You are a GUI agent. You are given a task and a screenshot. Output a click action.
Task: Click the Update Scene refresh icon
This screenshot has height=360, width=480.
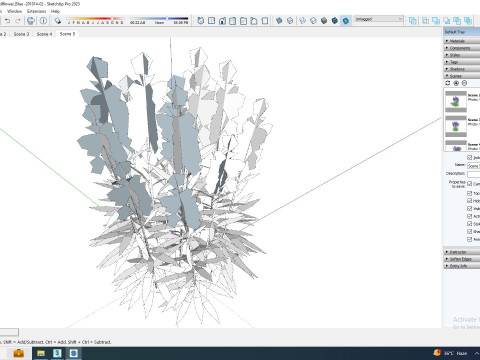[448, 83]
